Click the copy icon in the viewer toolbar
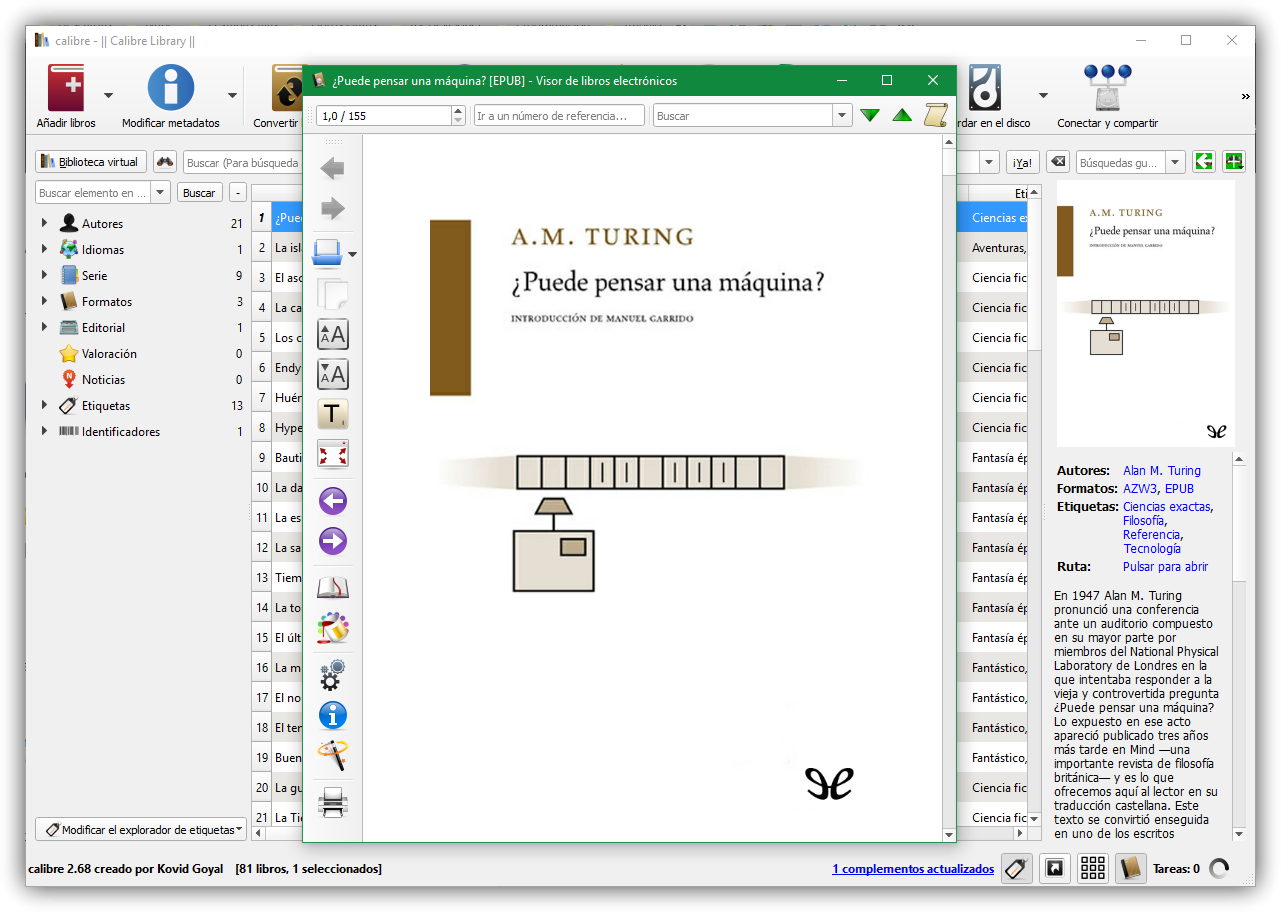Screen dimensions: 1281x912 click(332, 293)
